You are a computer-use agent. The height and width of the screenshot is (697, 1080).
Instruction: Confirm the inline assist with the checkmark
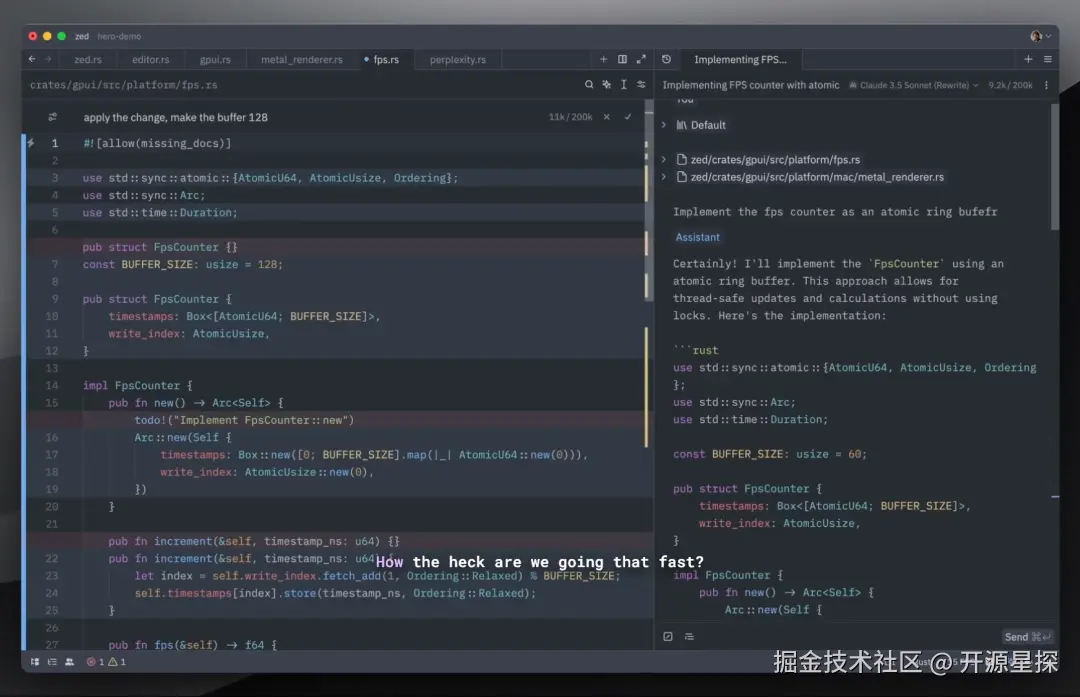pos(627,117)
